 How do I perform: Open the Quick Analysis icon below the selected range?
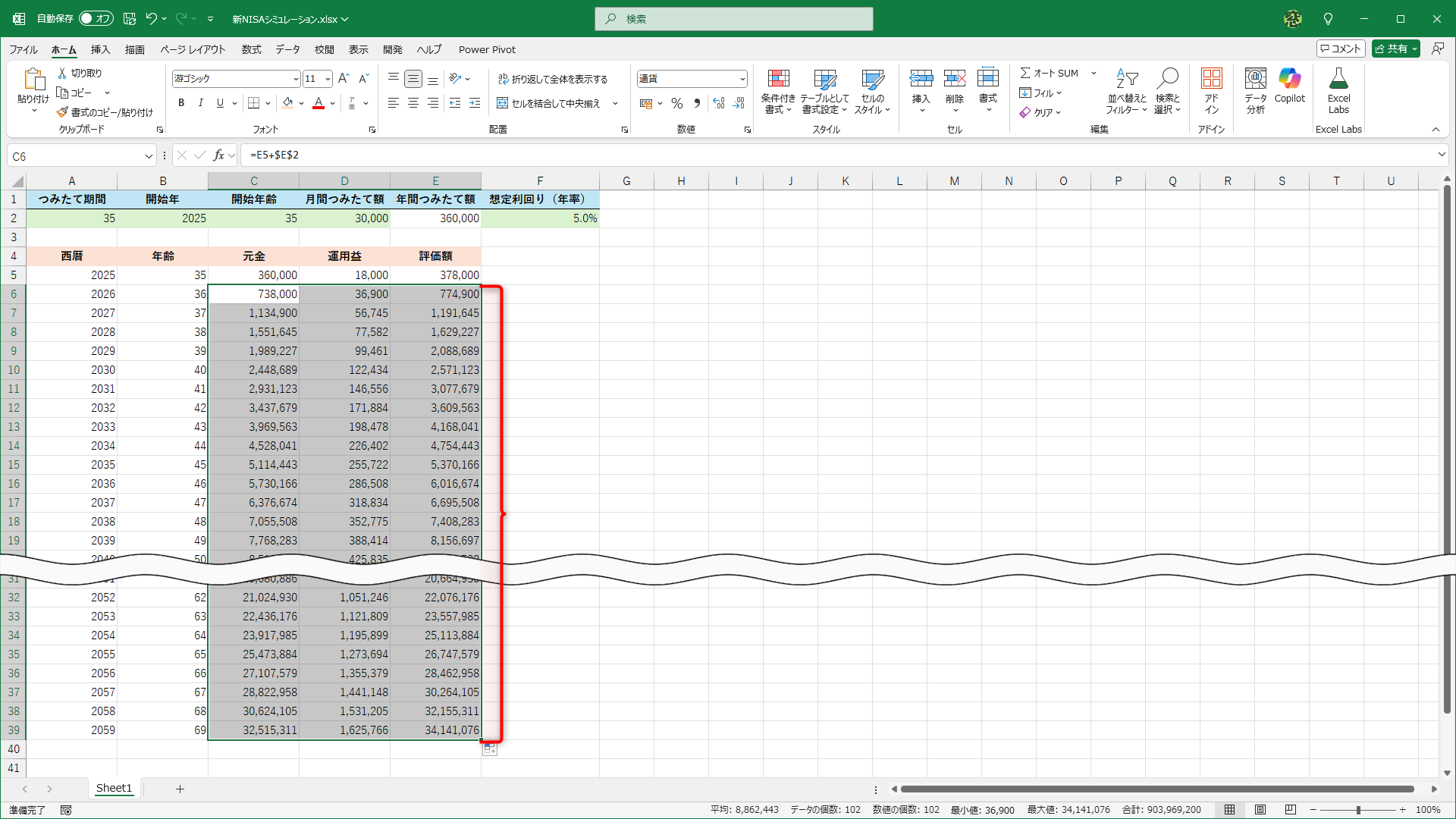pos(490,749)
